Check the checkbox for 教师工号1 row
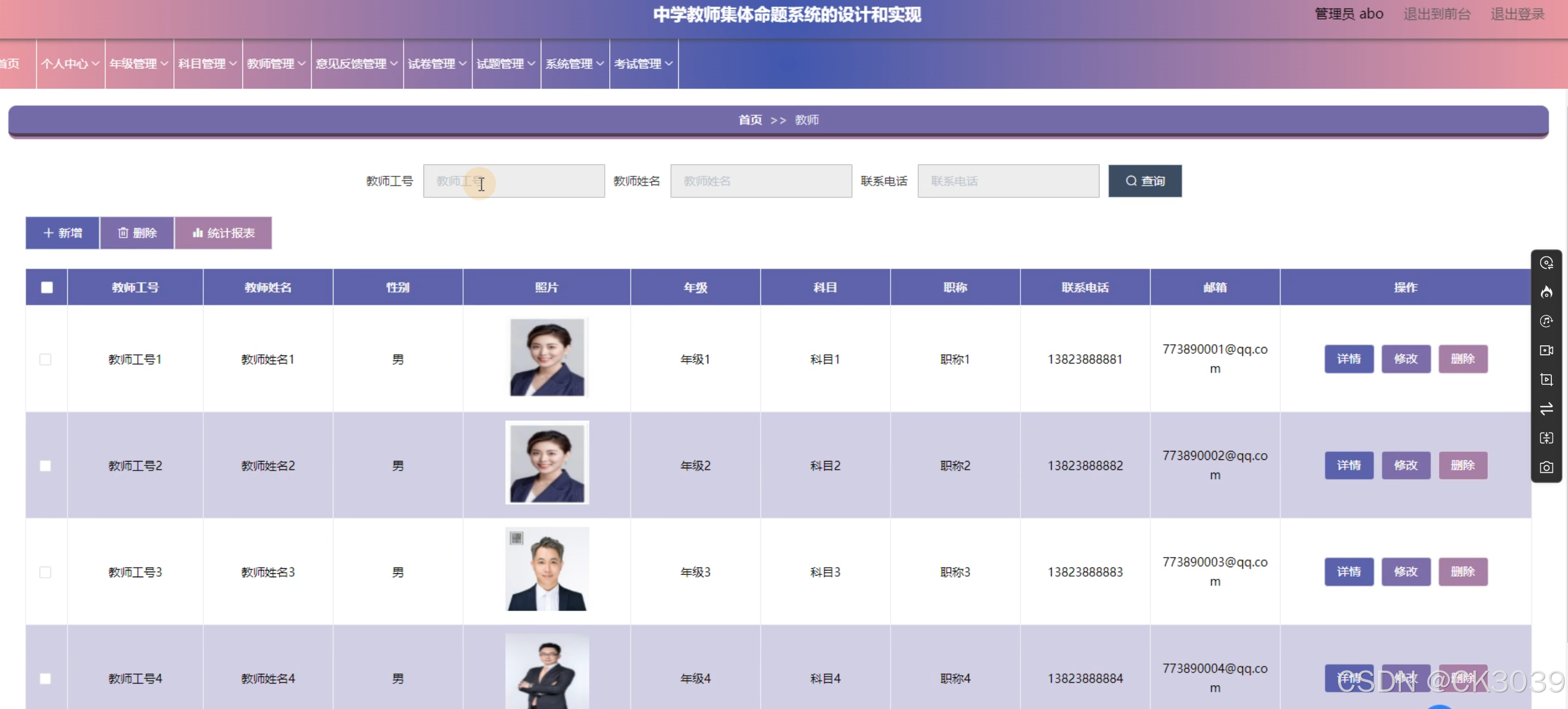Viewport: 1568px width, 709px height. [x=45, y=359]
